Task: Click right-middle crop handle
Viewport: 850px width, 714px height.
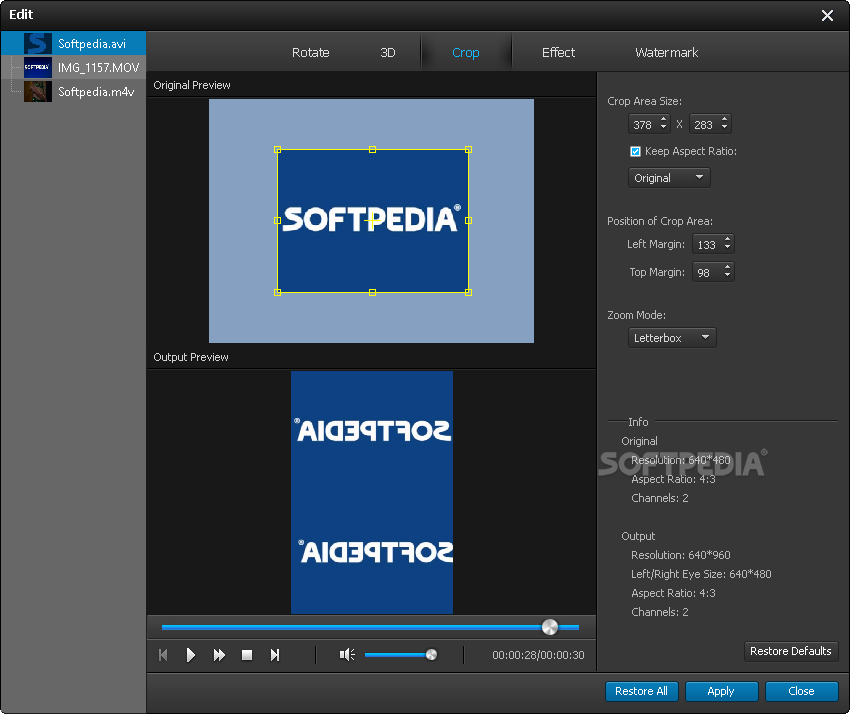Action: (x=468, y=221)
